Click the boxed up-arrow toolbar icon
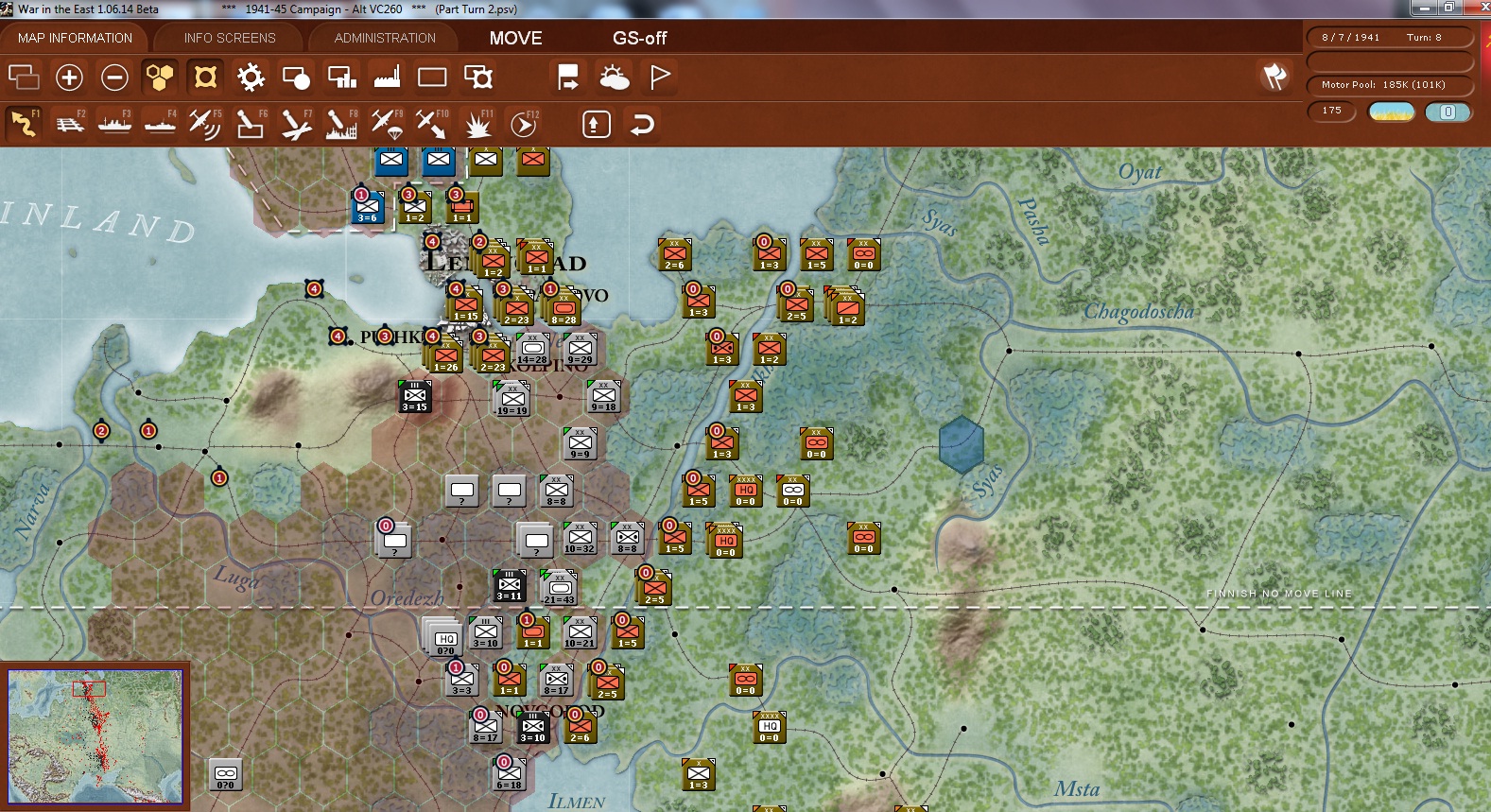The image size is (1491, 812). click(x=596, y=124)
